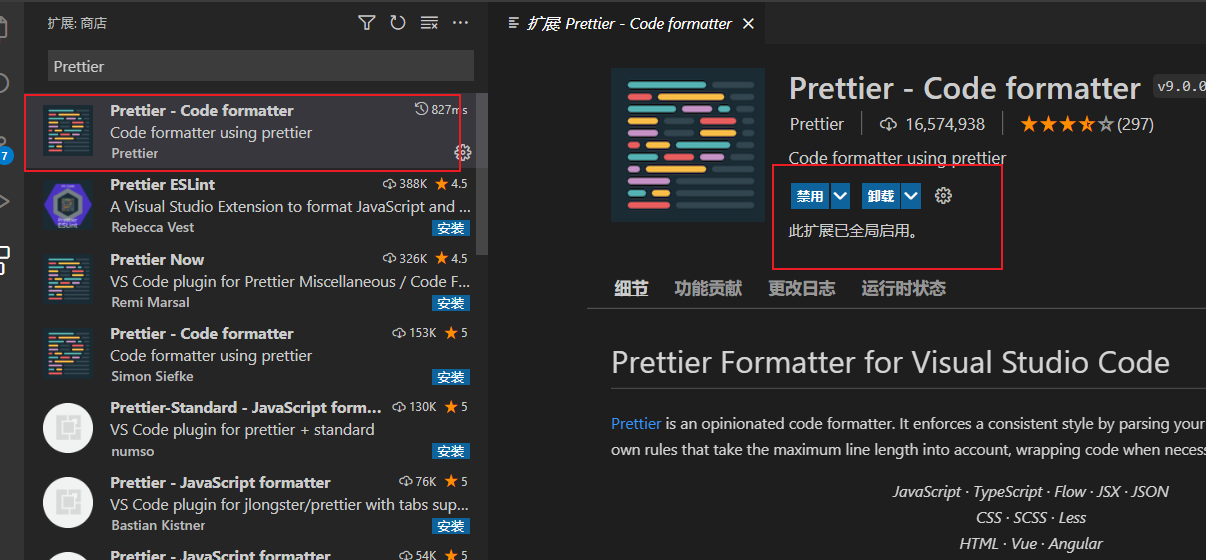
Task: Expand the 禁用 dropdown arrow
Action: pyautogui.click(x=840, y=196)
